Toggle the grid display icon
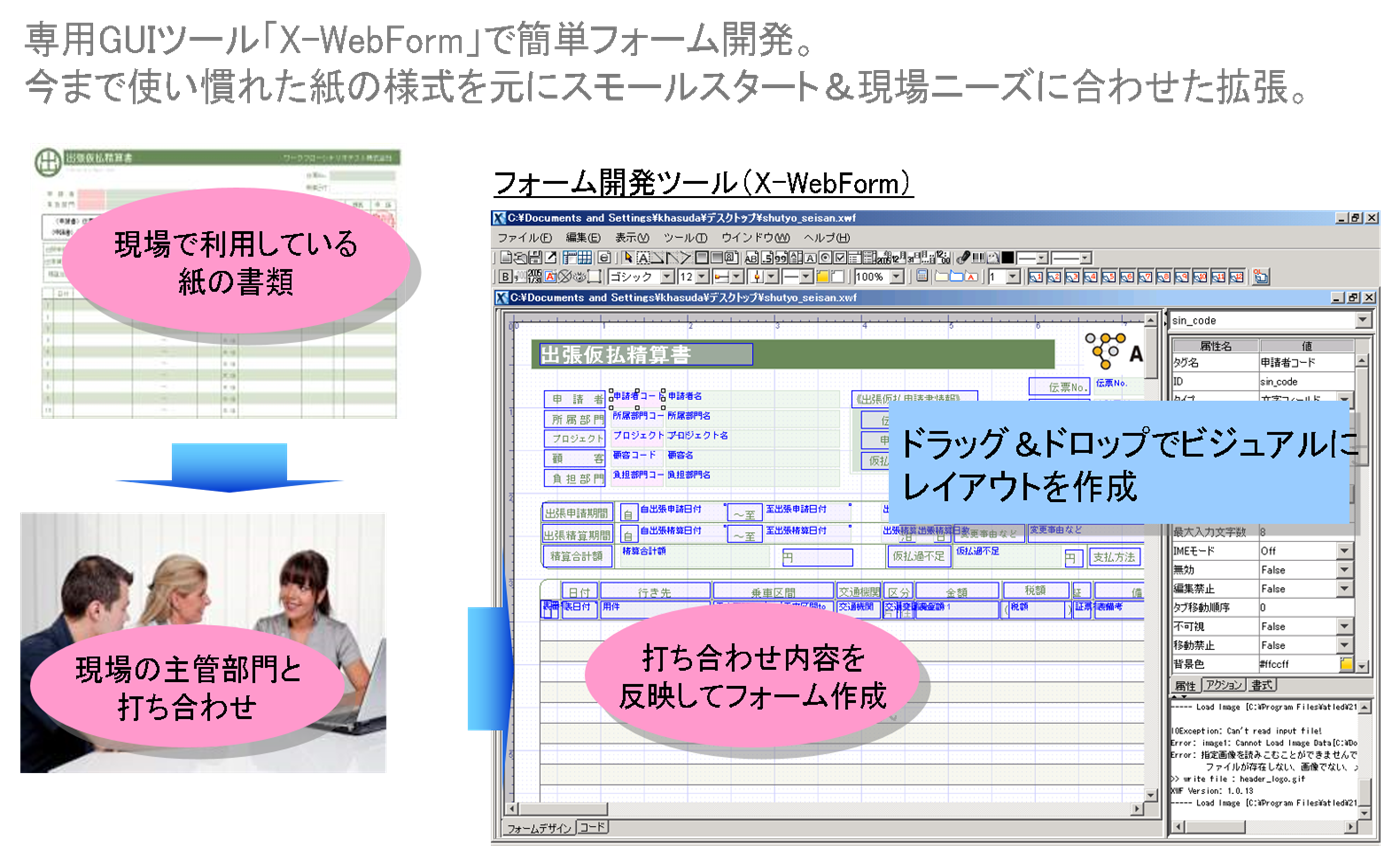 click(584, 258)
